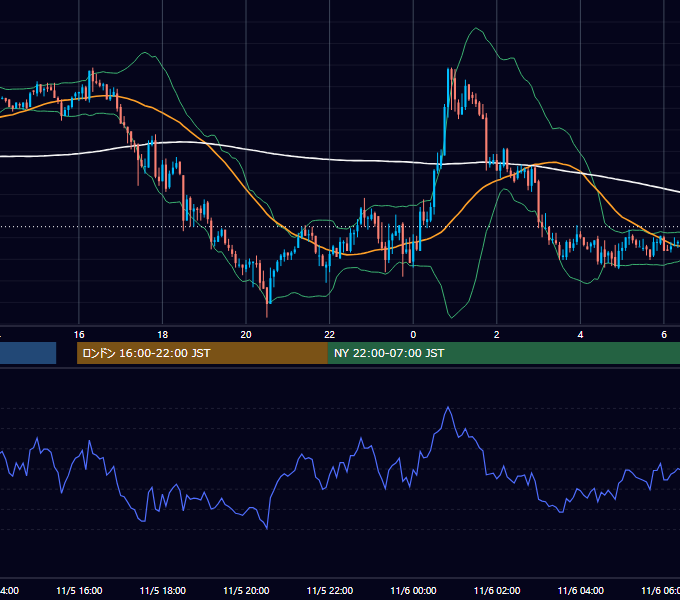Click the lowest trough of the blue oscillator line
The width and height of the screenshot is (680, 600).
click(267, 528)
